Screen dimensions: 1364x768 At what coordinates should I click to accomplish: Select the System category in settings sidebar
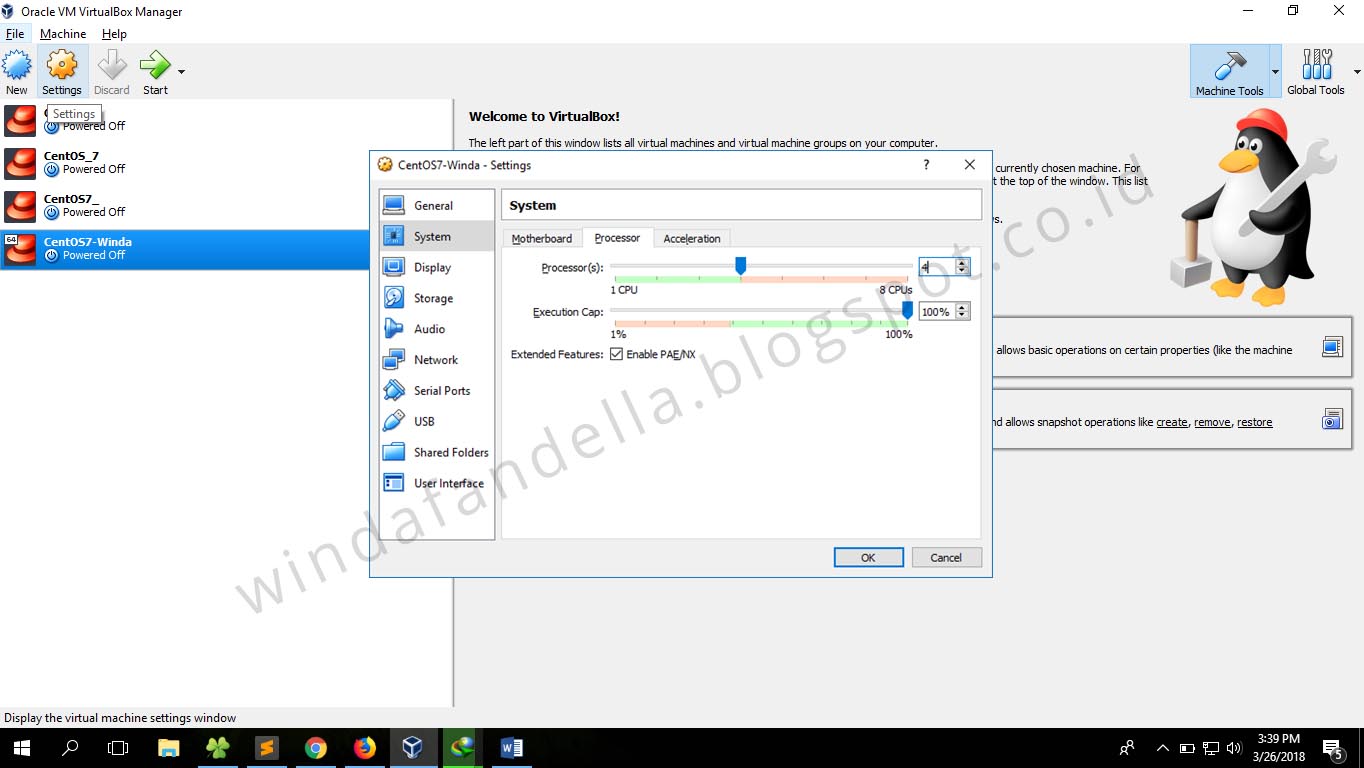click(437, 237)
